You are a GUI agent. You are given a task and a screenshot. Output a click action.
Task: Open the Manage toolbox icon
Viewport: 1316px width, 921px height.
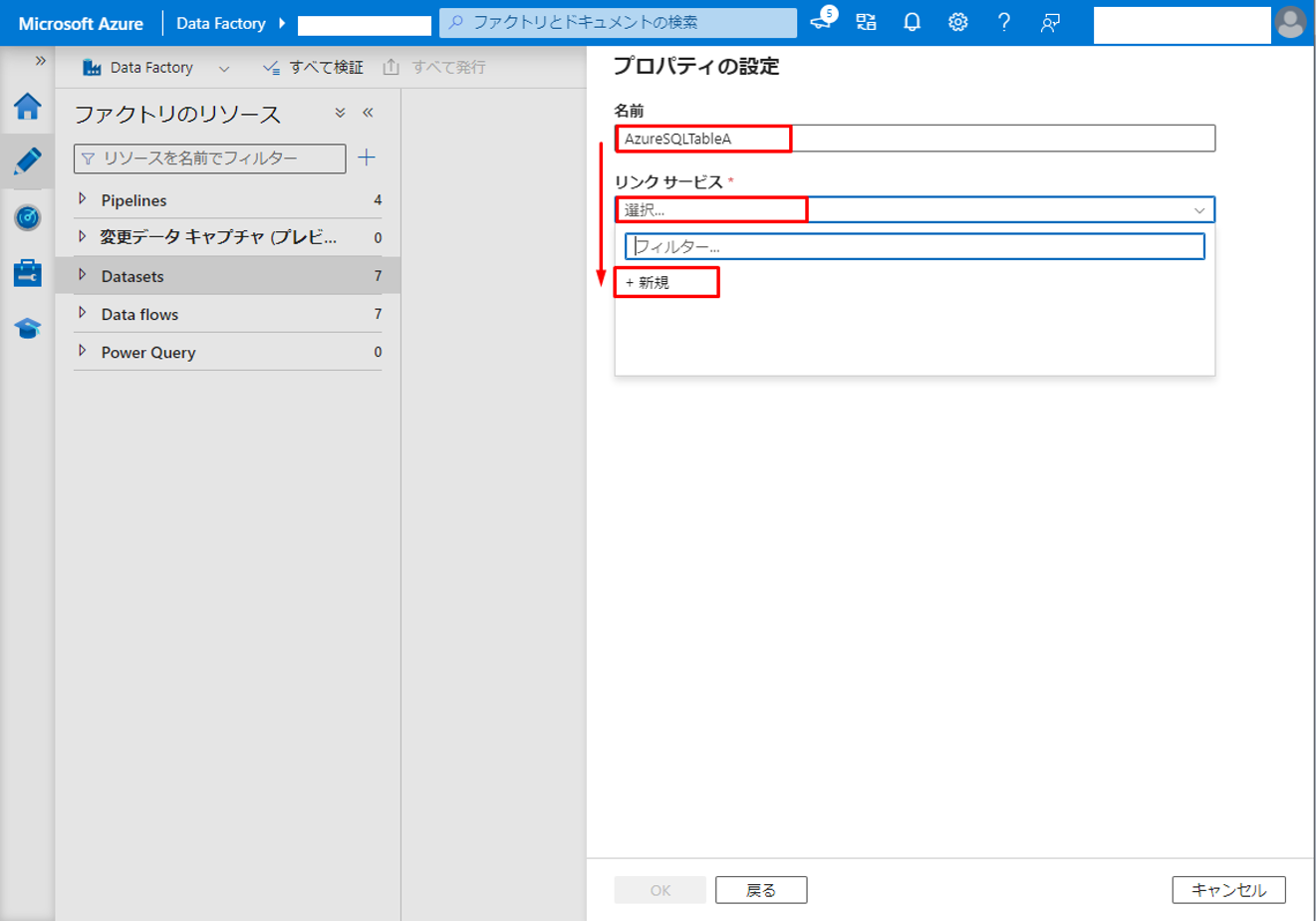coord(27,273)
